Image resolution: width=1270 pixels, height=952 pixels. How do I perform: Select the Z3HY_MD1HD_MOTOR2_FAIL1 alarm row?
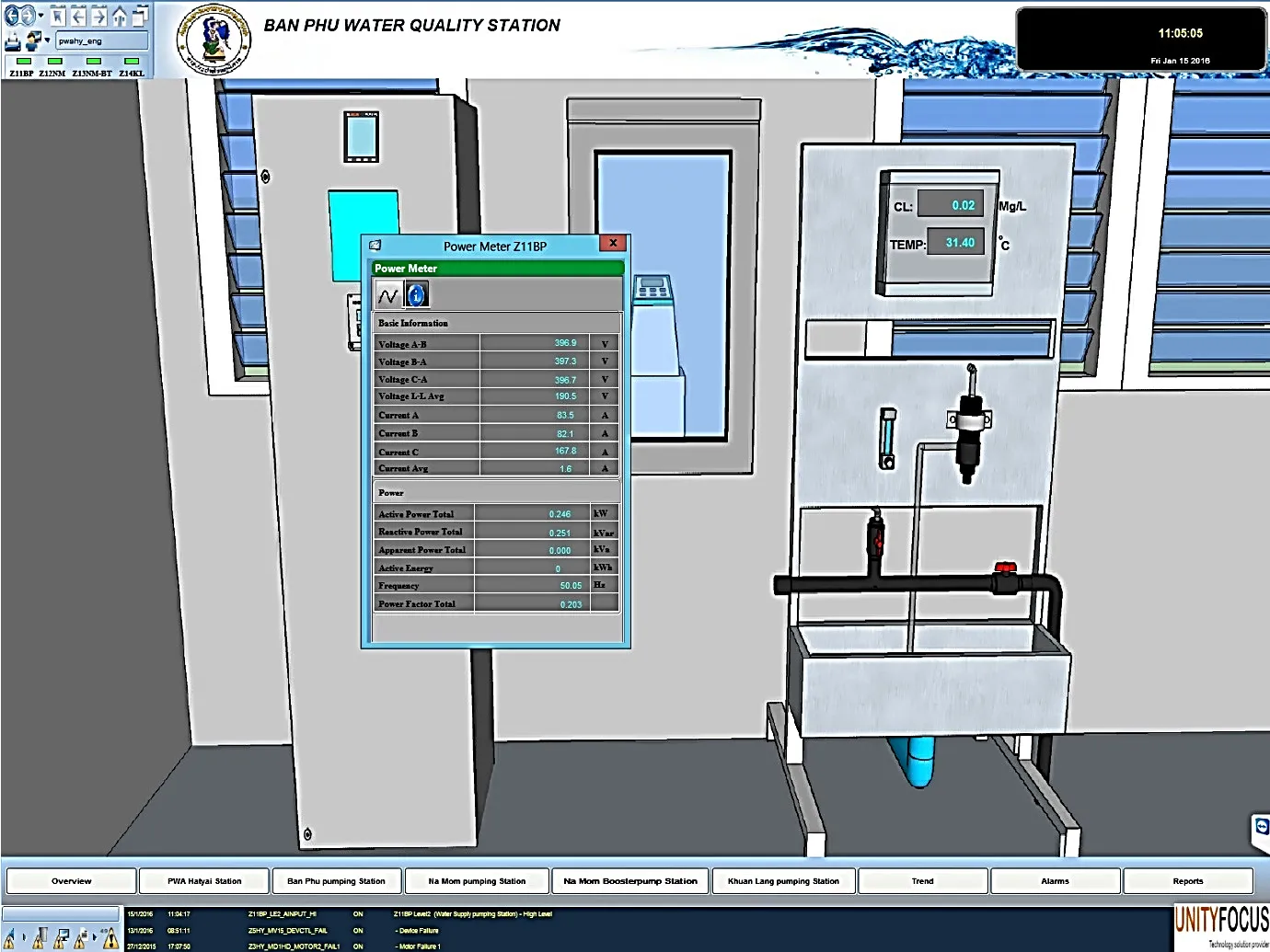point(647,946)
